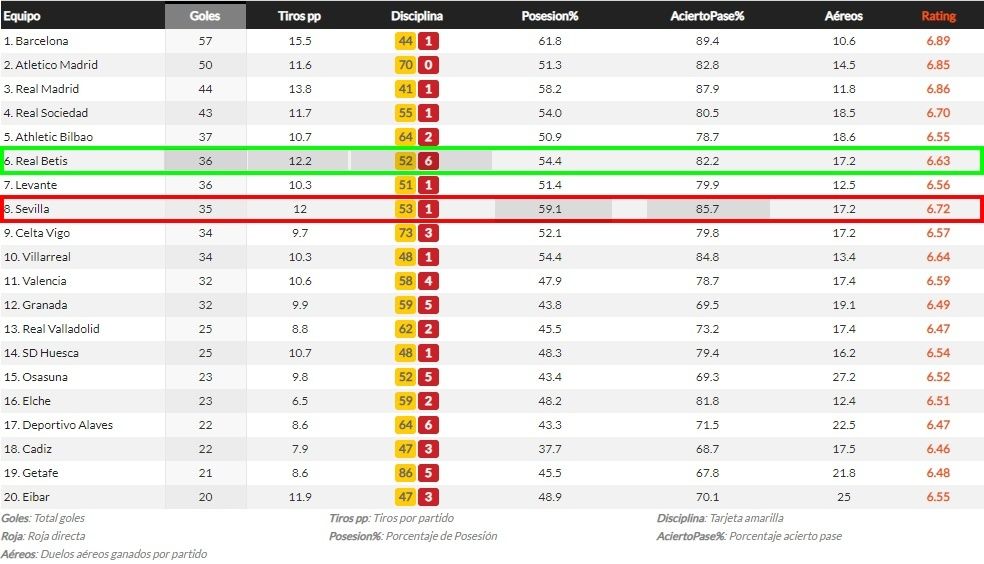This screenshot has height=564, width=984.
Task: Click Barcelona rating value 6.89
Action: coord(937,41)
